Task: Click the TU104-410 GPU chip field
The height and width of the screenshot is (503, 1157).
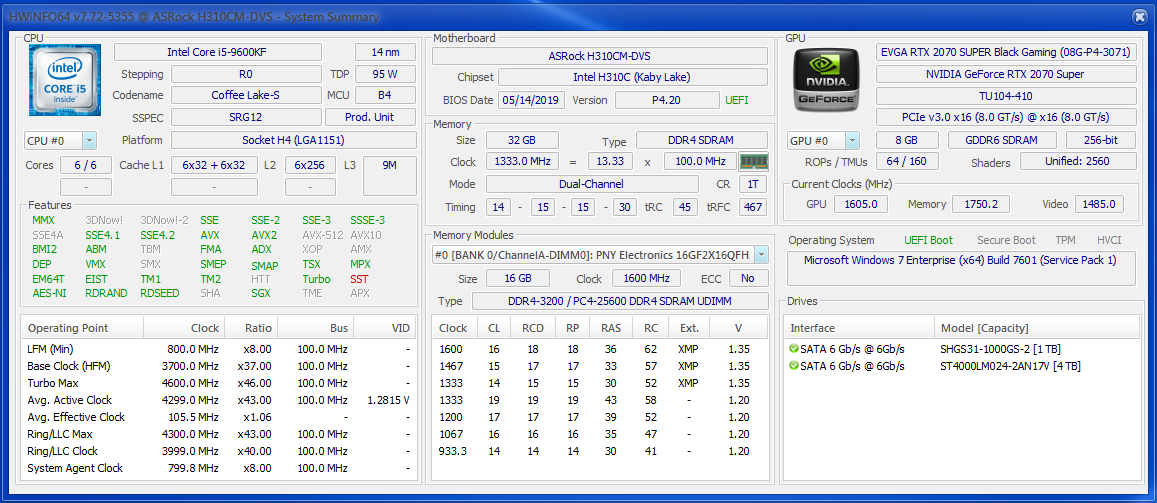Action: 1006,96
